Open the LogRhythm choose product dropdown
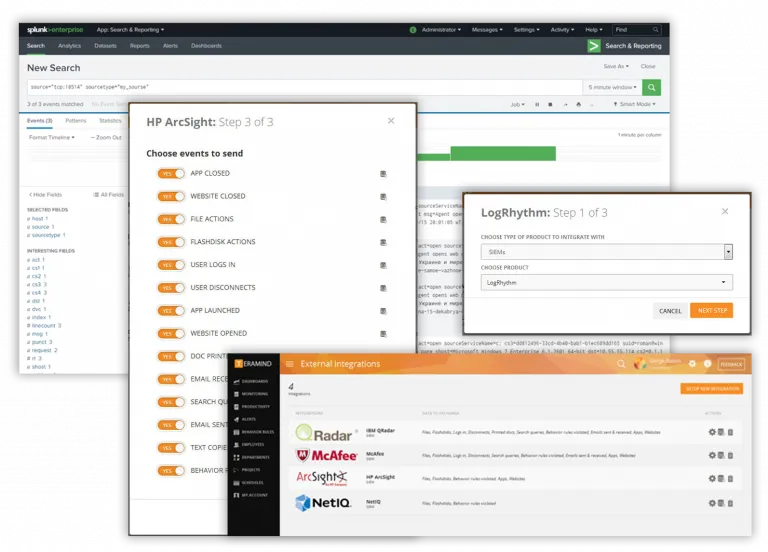 tap(606, 283)
